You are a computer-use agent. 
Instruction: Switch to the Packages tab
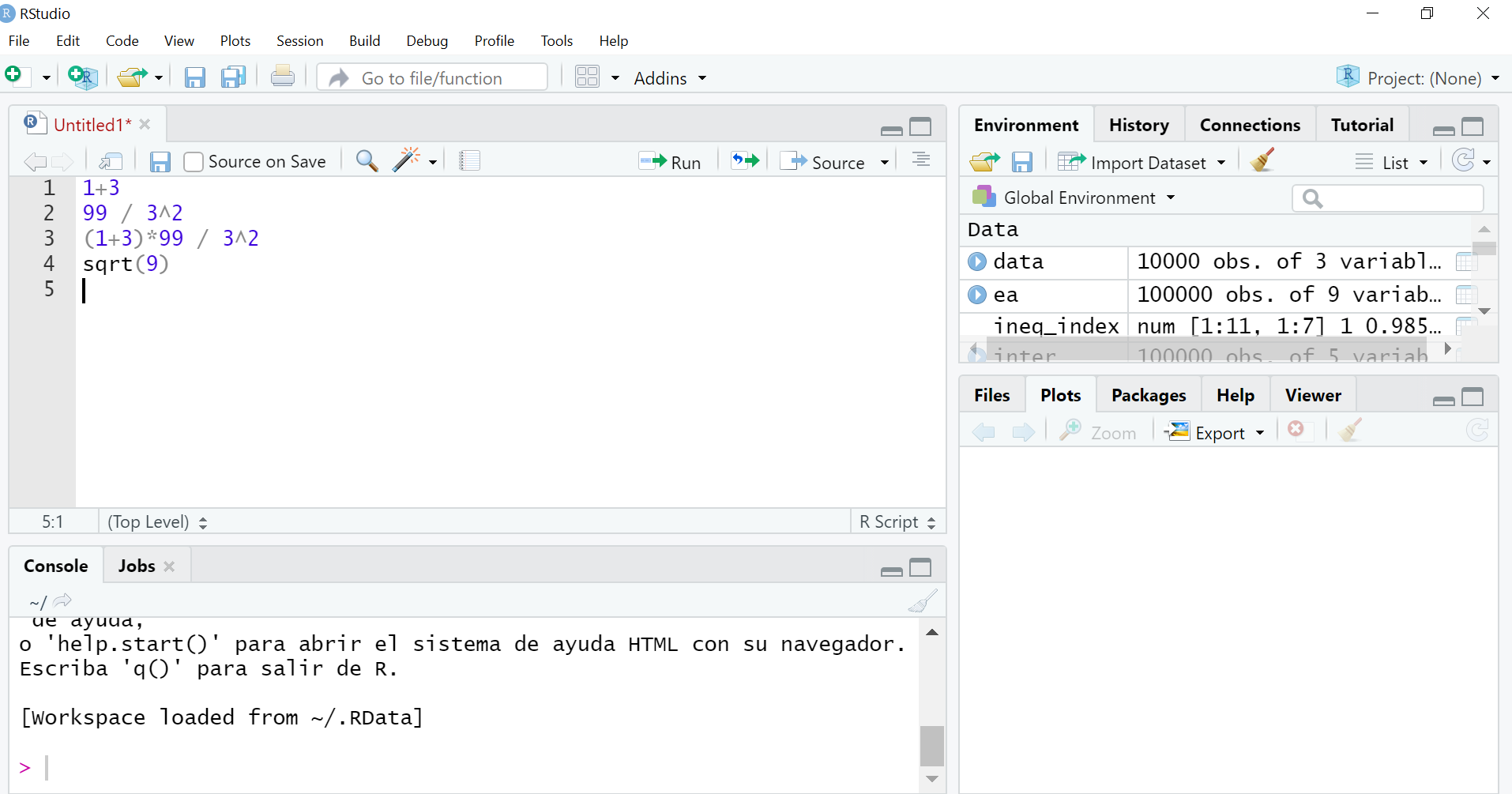1148,395
